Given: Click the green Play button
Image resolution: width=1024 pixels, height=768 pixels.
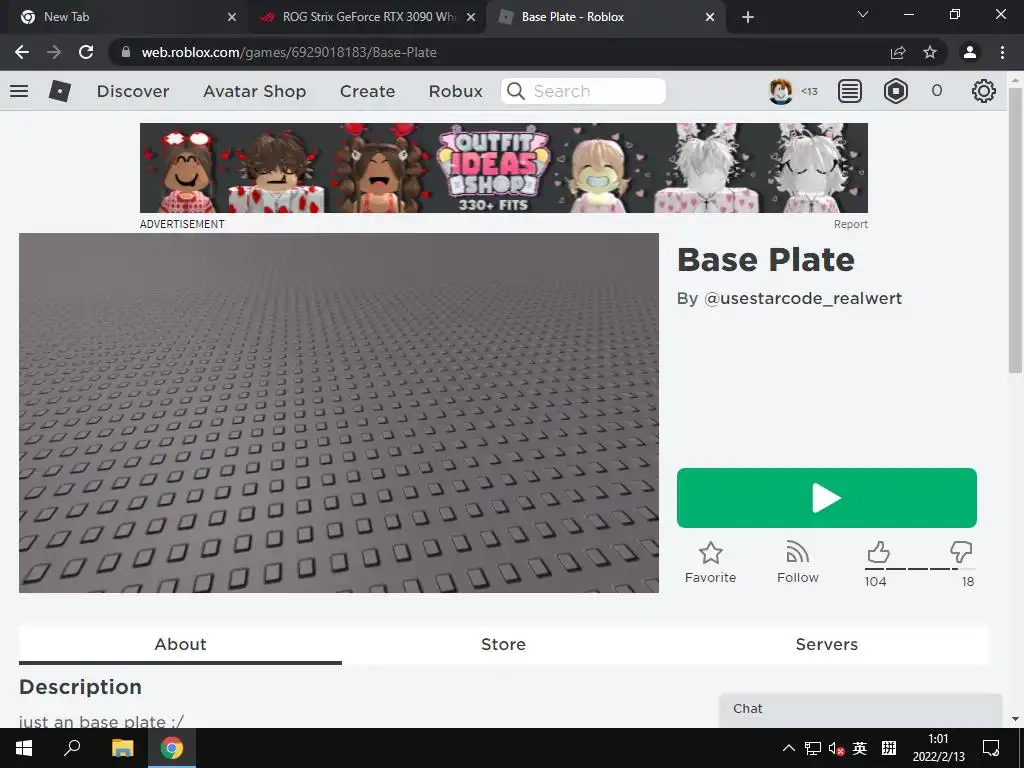Looking at the screenshot, I should click(827, 498).
